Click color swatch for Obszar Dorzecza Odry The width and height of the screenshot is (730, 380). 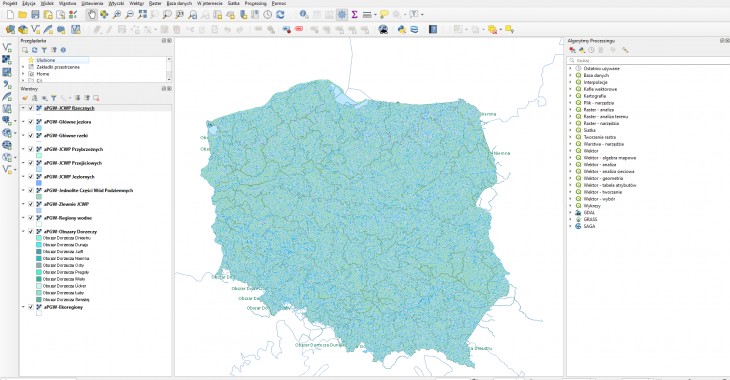click(x=39, y=265)
